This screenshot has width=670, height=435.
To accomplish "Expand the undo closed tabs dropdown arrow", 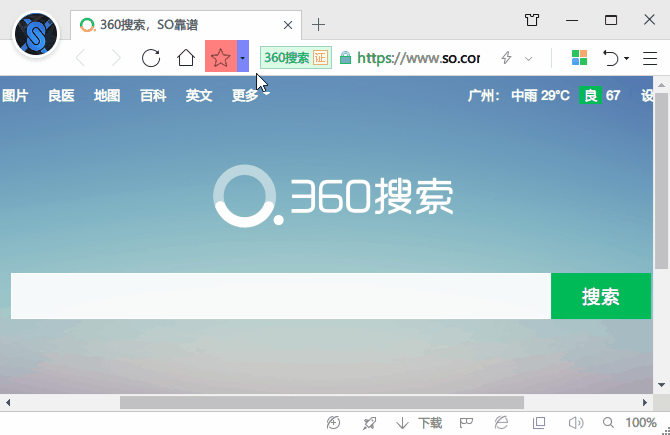I will 626,58.
